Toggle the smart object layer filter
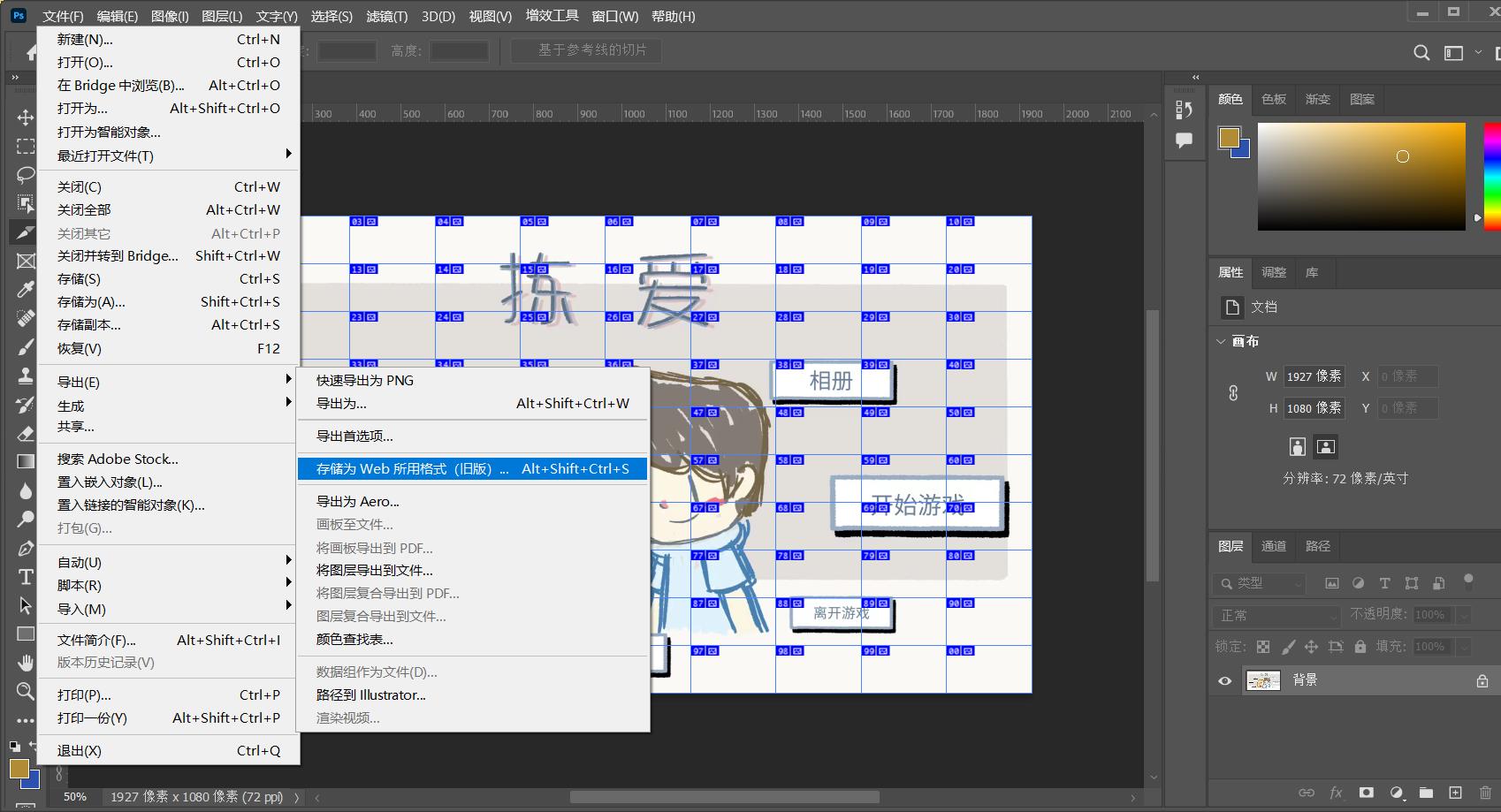 (x=1438, y=583)
